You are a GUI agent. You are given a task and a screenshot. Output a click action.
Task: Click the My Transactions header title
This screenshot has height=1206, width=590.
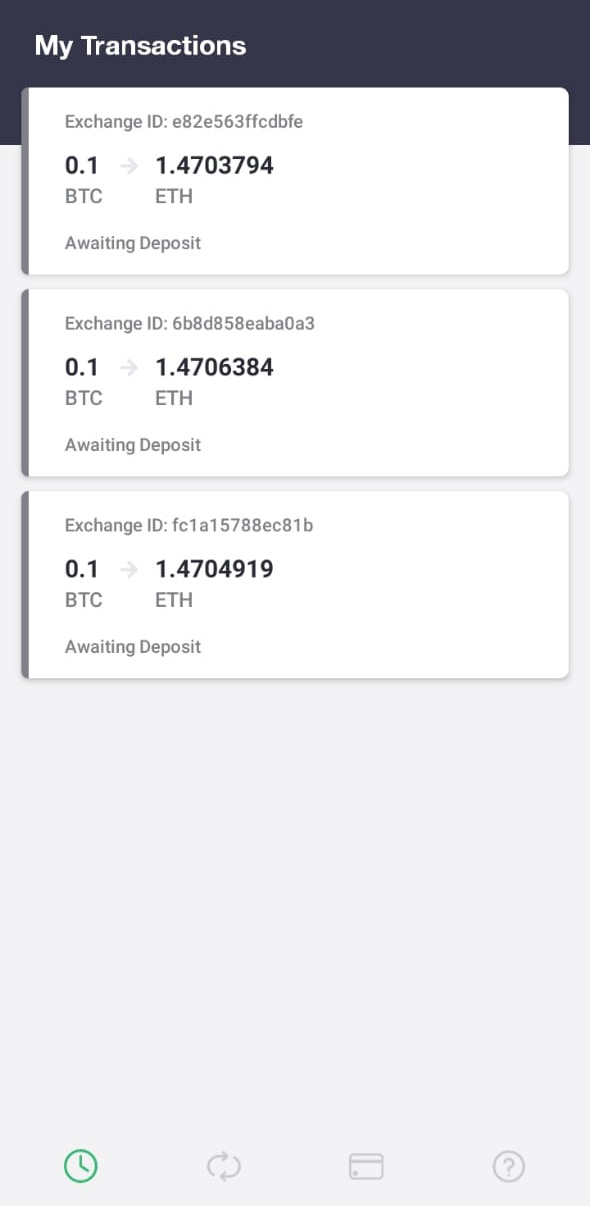(x=140, y=46)
